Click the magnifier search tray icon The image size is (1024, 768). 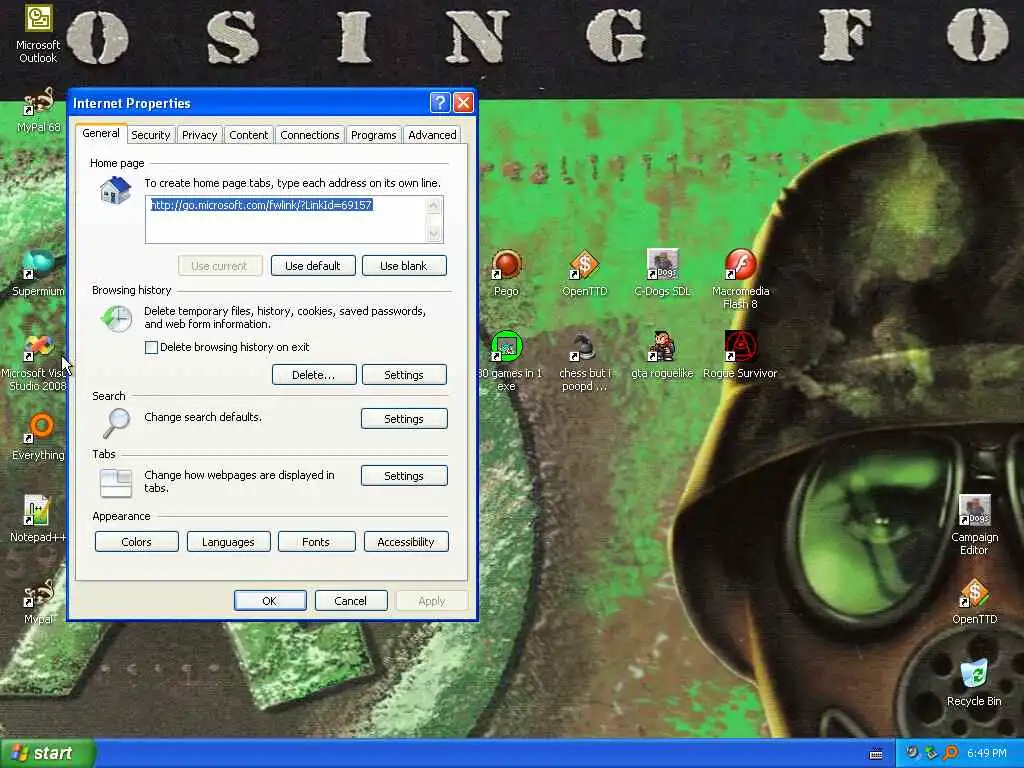(951, 753)
